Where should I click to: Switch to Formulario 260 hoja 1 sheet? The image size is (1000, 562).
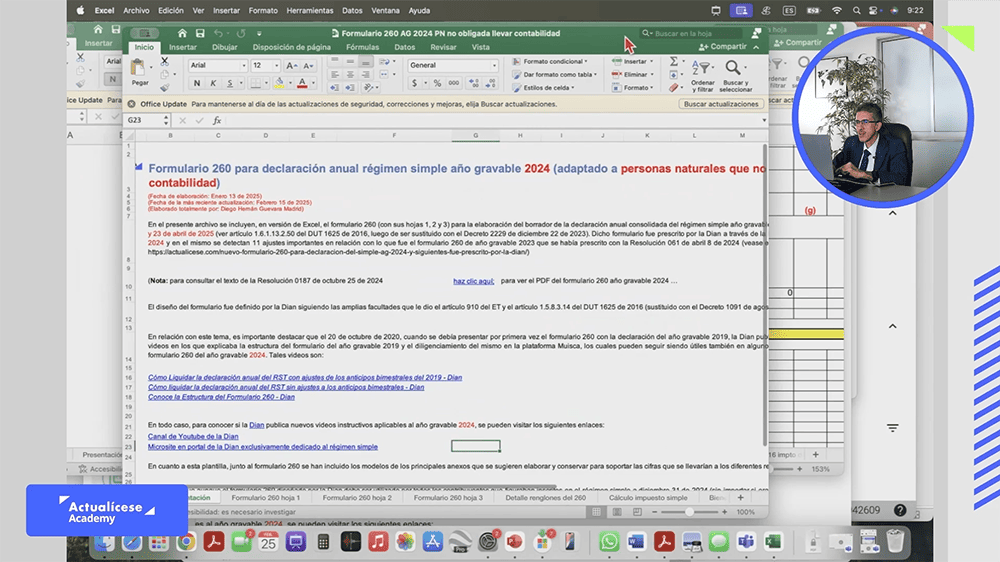tap(265, 498)
